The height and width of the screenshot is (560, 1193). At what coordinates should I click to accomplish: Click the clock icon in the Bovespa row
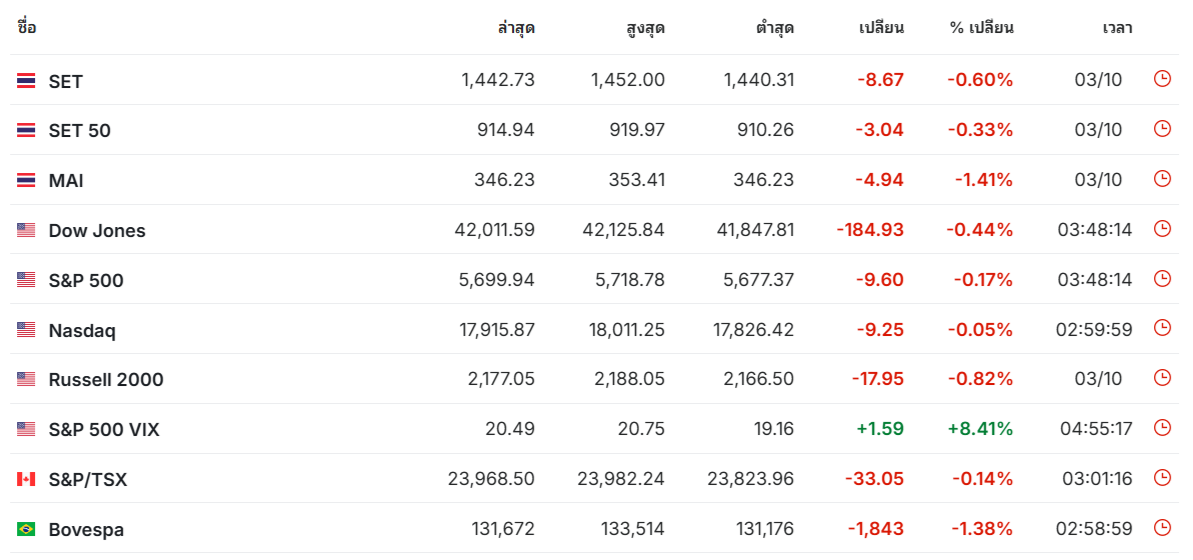click(x=1162, y=527)
